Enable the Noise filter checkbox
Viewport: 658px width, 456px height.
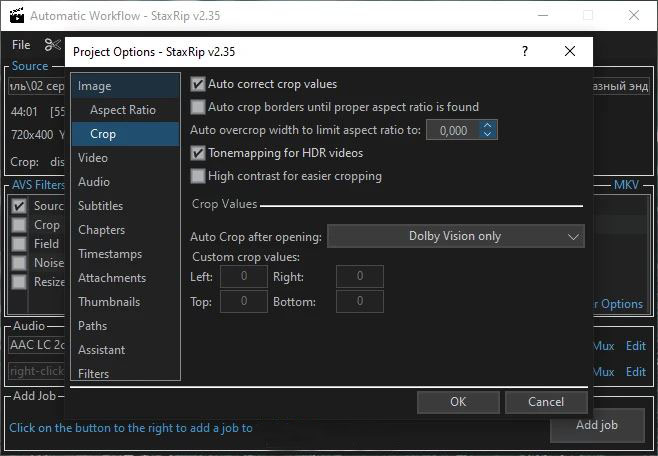point(19,263)
